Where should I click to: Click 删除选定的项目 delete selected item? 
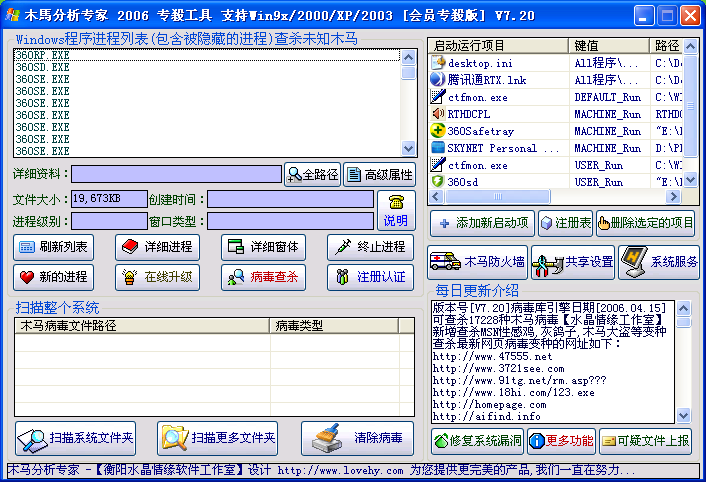pyautogui.click(x=646, y=223)
